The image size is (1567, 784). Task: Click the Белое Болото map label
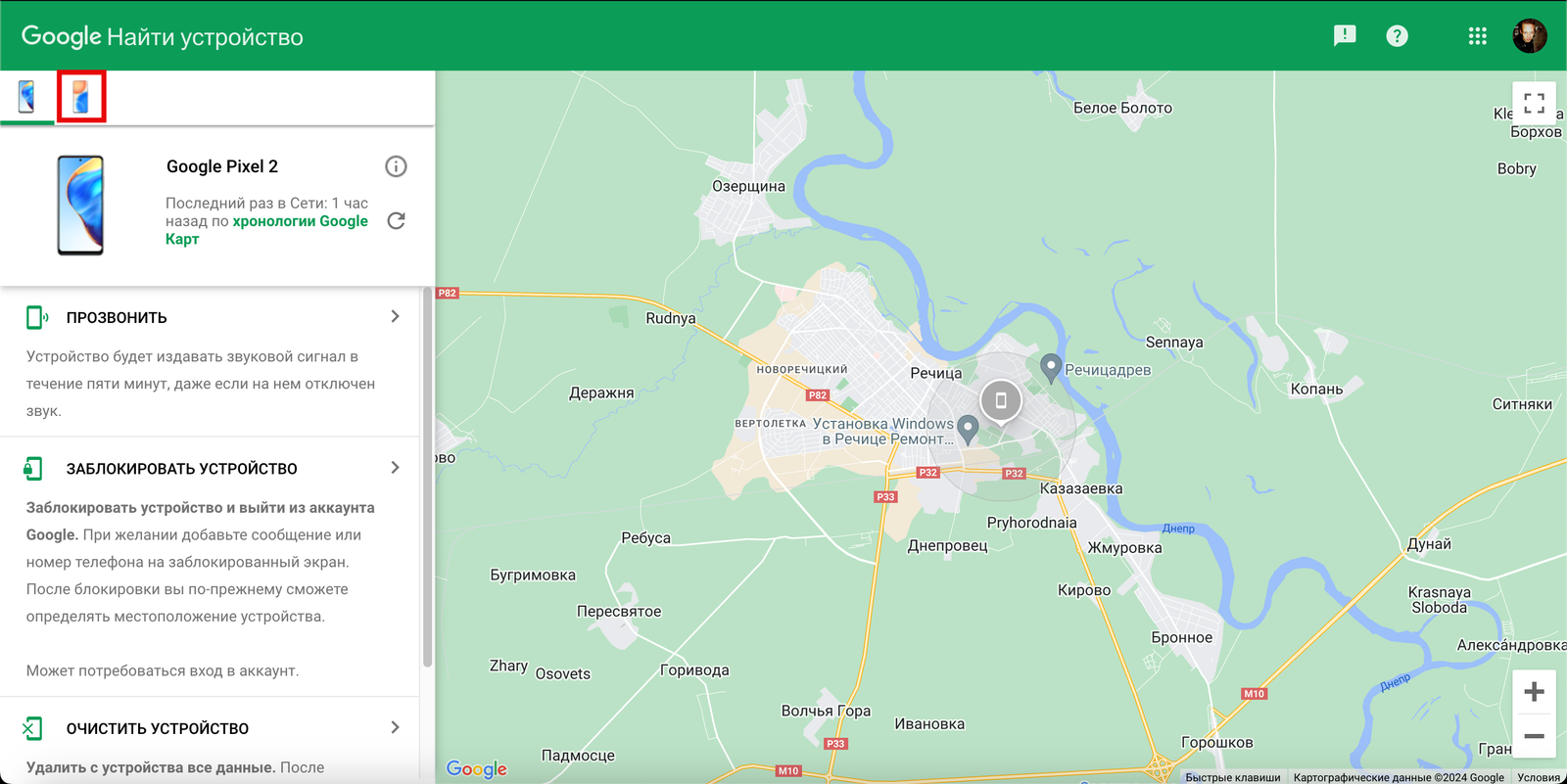click(x=1122, y=108)
